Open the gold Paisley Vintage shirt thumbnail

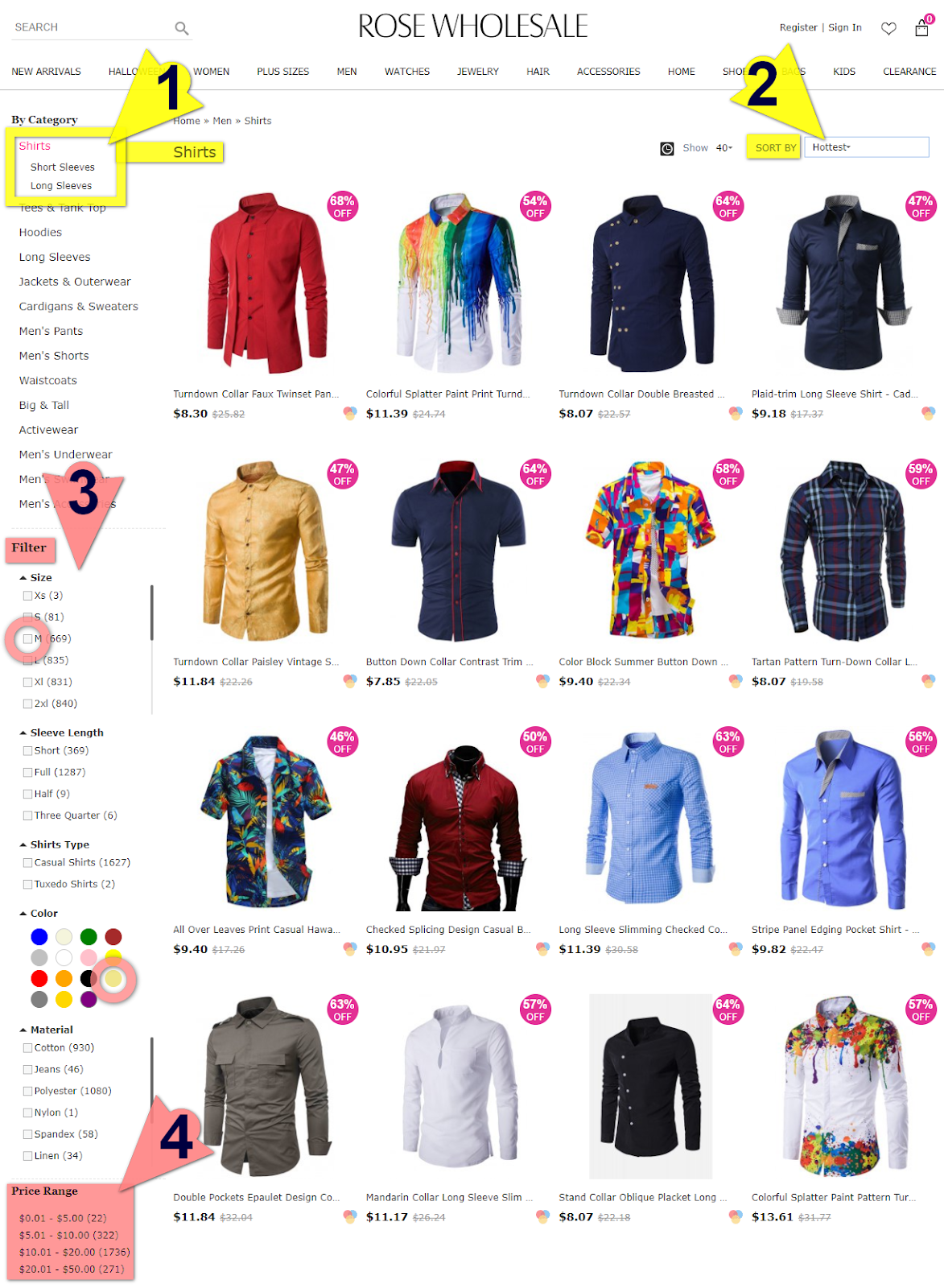(266, 550)
